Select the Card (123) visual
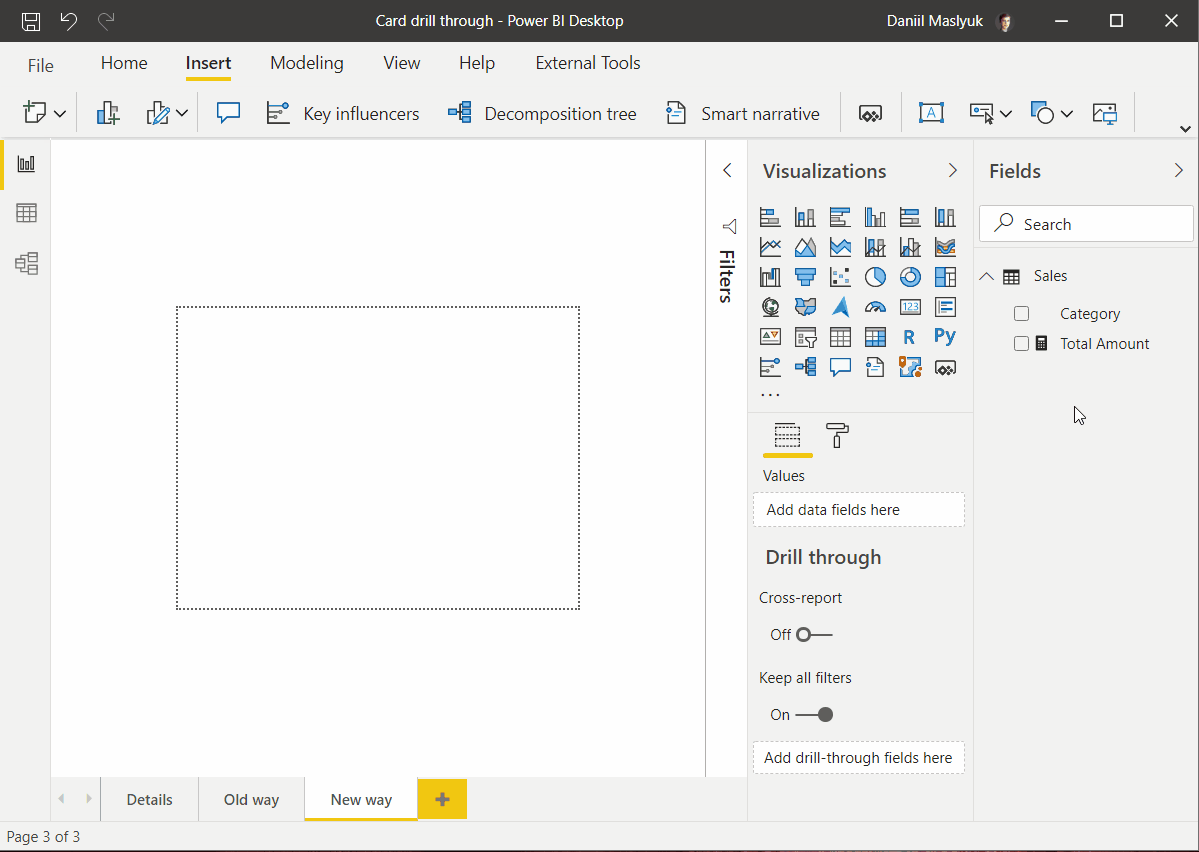1199x852 pixels. pos(910,307)
